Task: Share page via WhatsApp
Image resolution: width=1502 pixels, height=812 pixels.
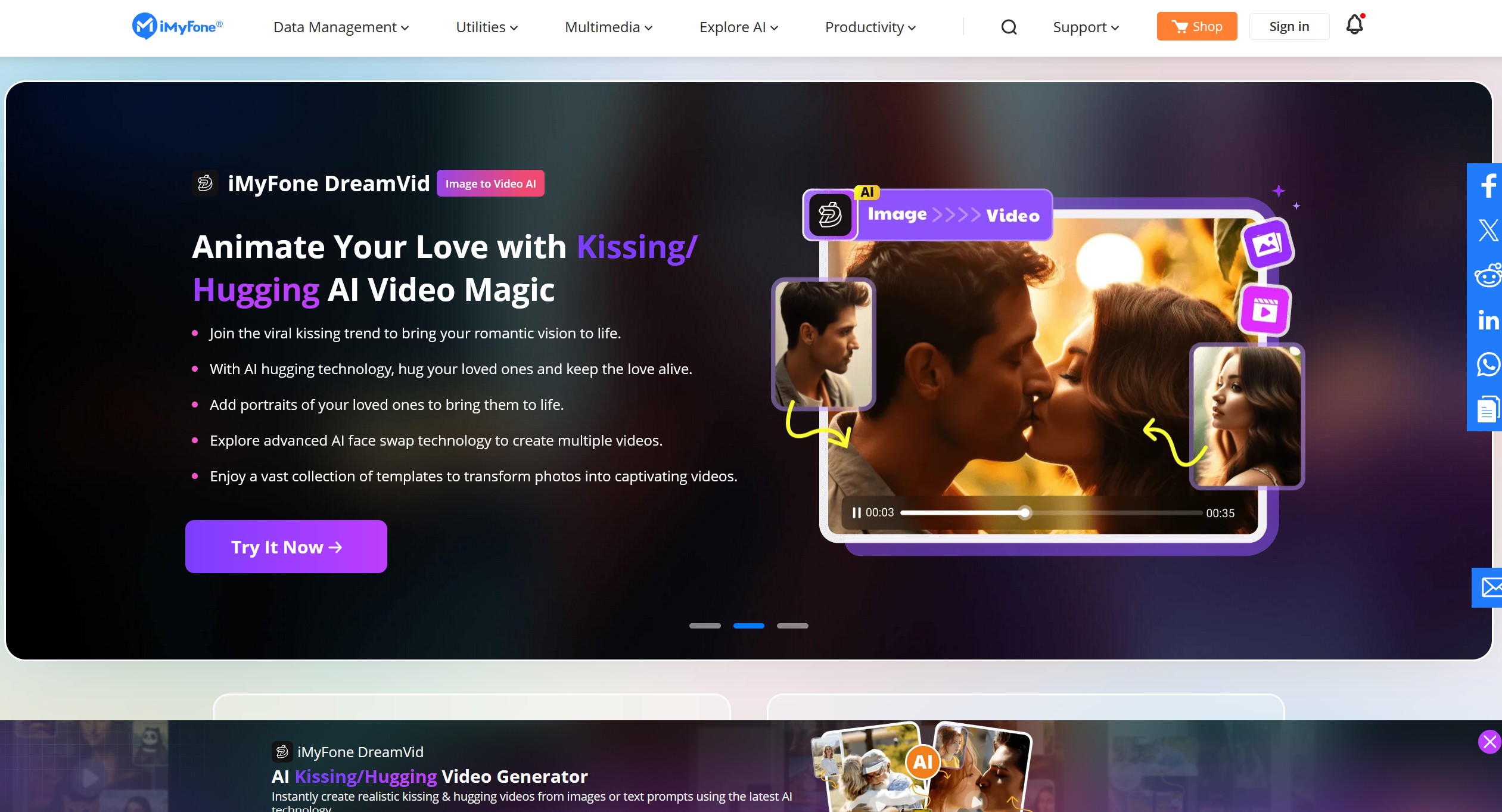Action: pyautogui.click(x=1488, y=365)
